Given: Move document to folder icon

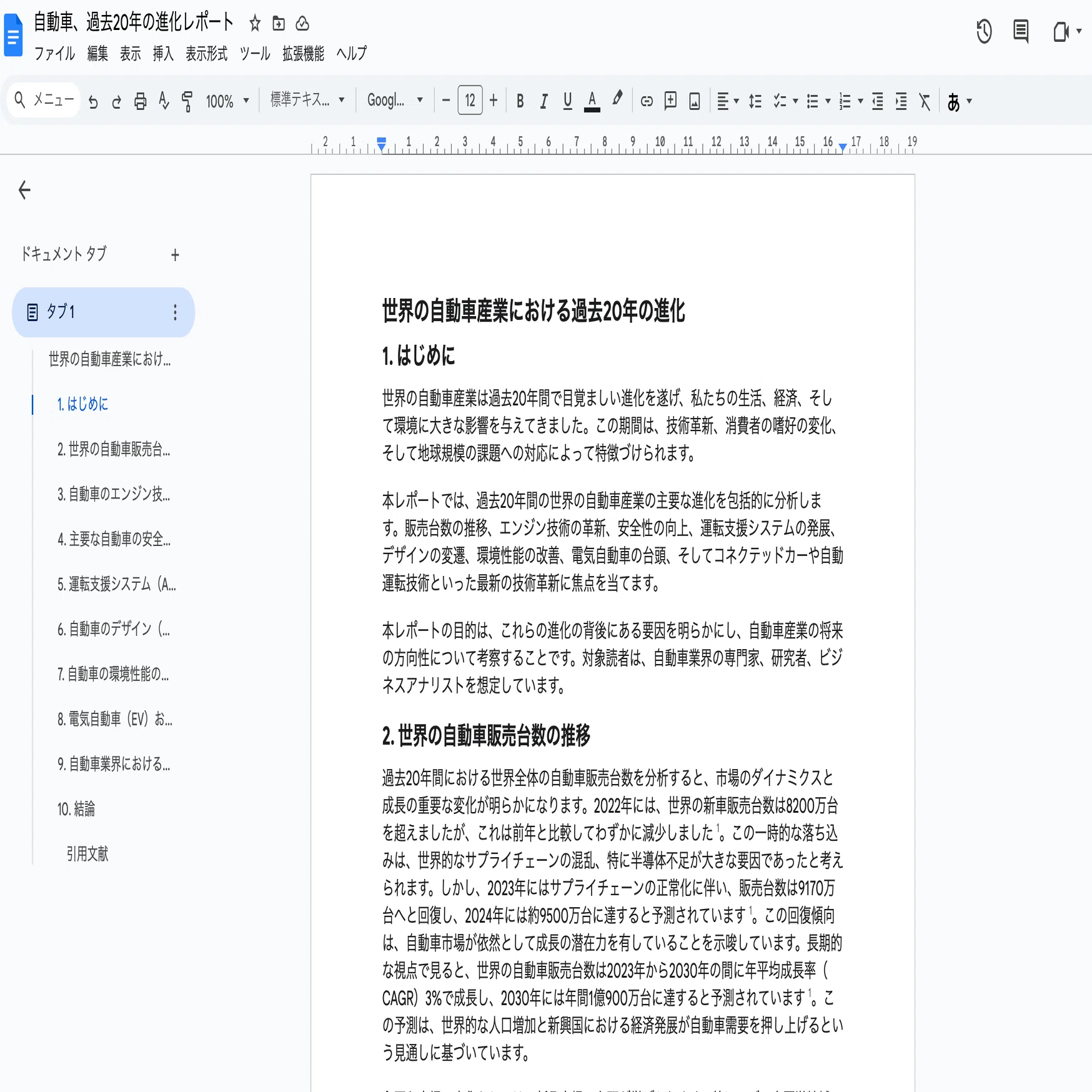Looking at the screenshot, I should 279,24.
